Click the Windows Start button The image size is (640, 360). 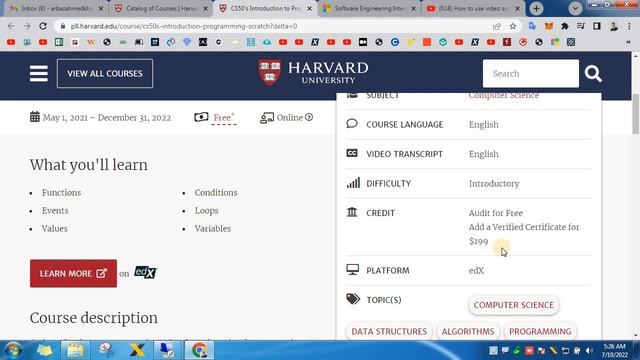click(13, 350)
